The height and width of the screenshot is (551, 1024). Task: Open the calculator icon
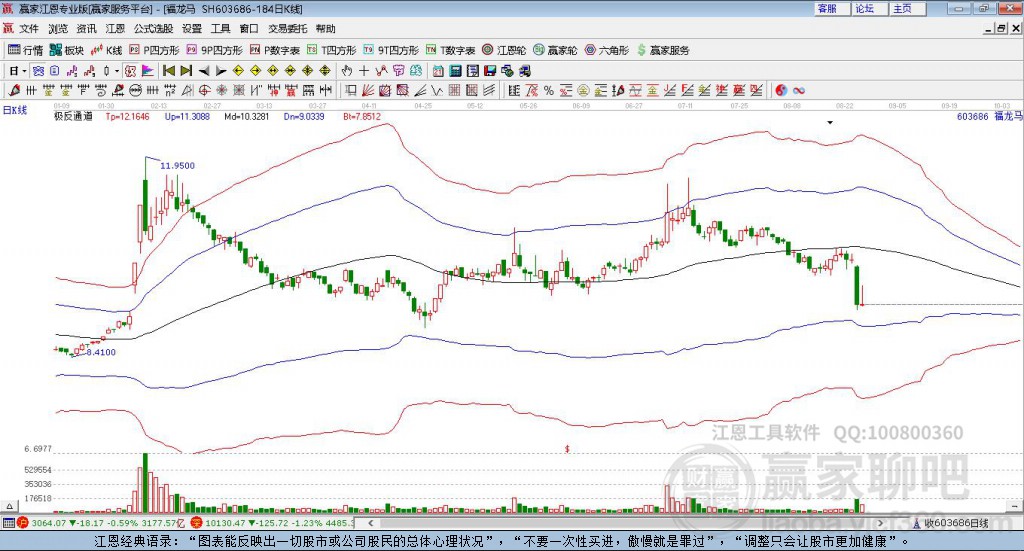[455, 71]
